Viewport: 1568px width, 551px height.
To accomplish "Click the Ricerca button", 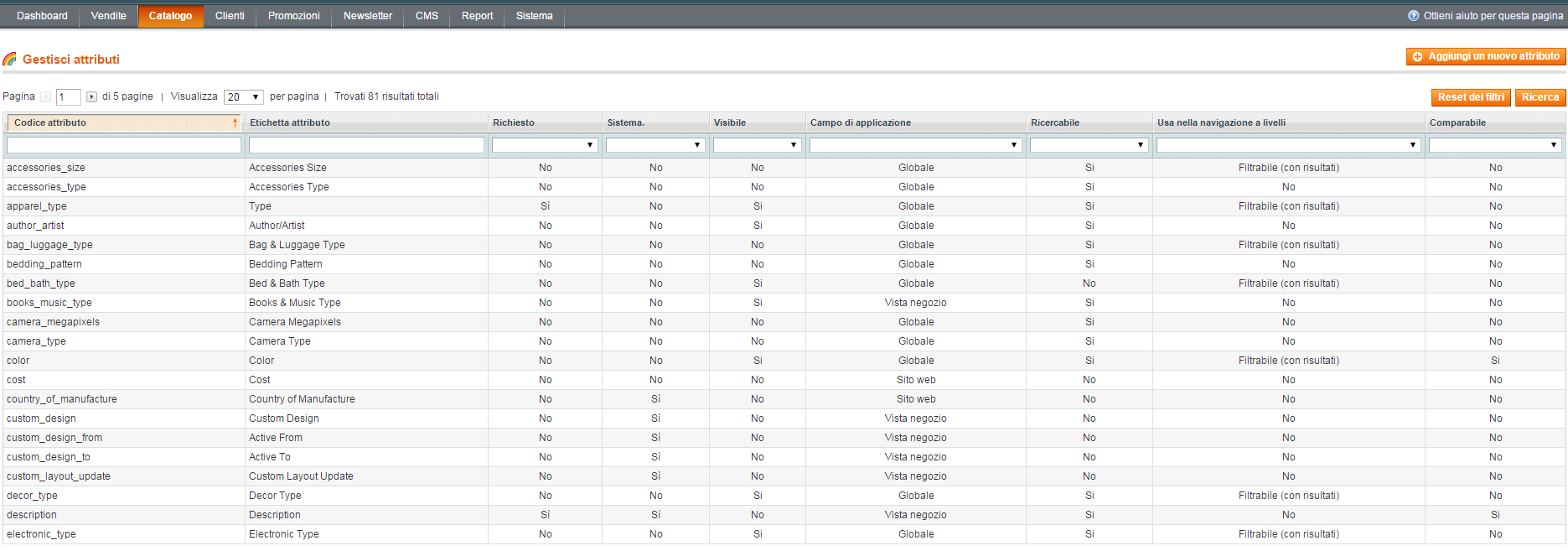I will coord(1540,97).
